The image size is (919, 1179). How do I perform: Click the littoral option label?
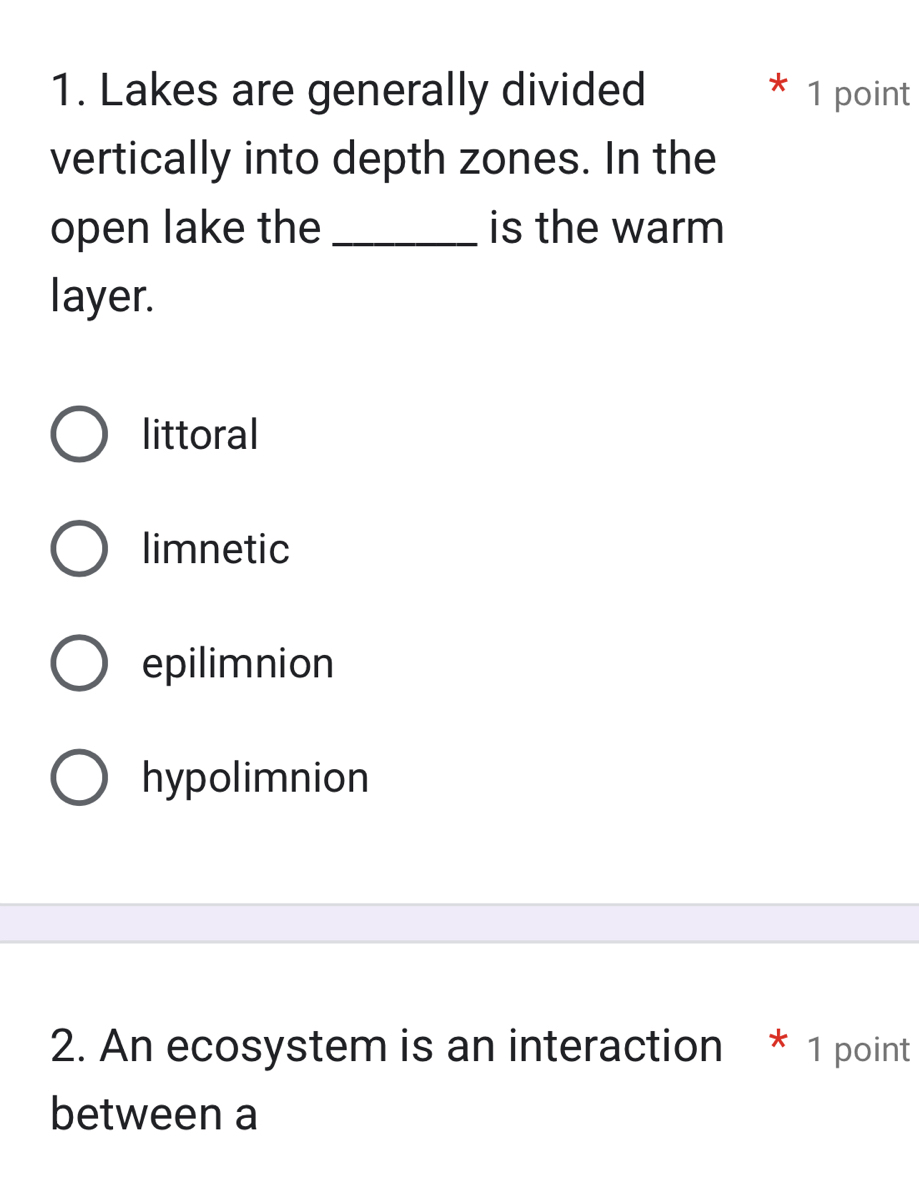click(x=199, y=433)
